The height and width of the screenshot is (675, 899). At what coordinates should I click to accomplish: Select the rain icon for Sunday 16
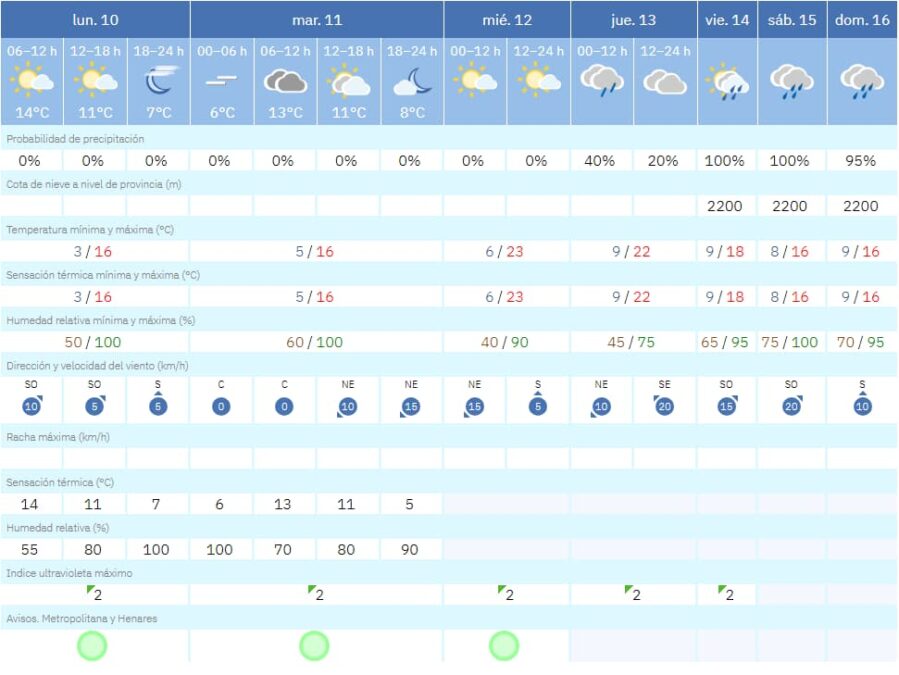[x=862, y=80]
